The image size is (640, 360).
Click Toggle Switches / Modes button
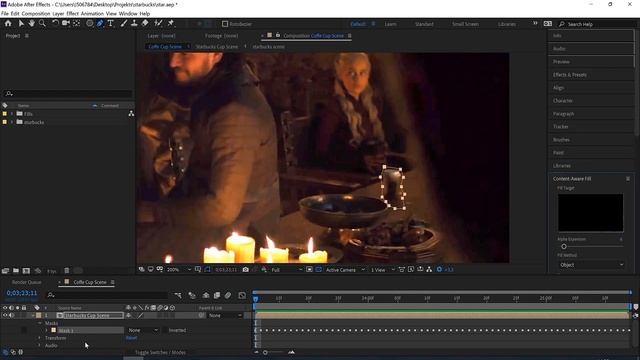point(160,352)
